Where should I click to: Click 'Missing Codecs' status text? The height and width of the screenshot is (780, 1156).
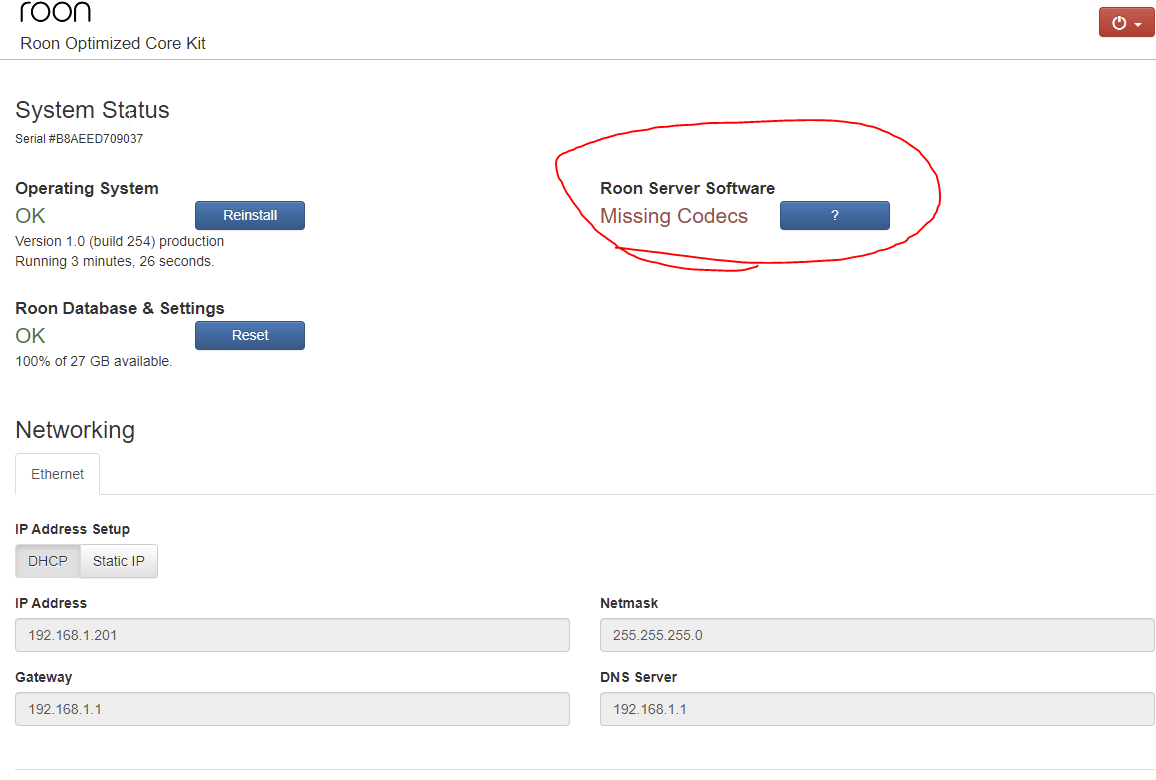pos(674,216)
